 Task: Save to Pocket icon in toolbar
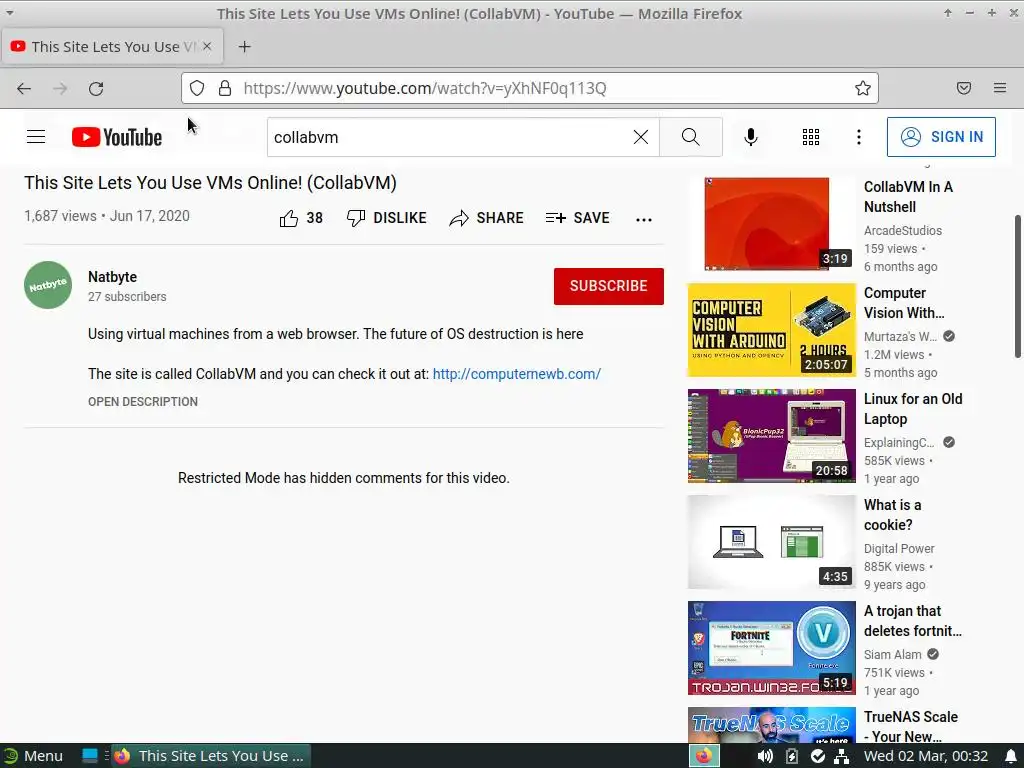(964, 88)
